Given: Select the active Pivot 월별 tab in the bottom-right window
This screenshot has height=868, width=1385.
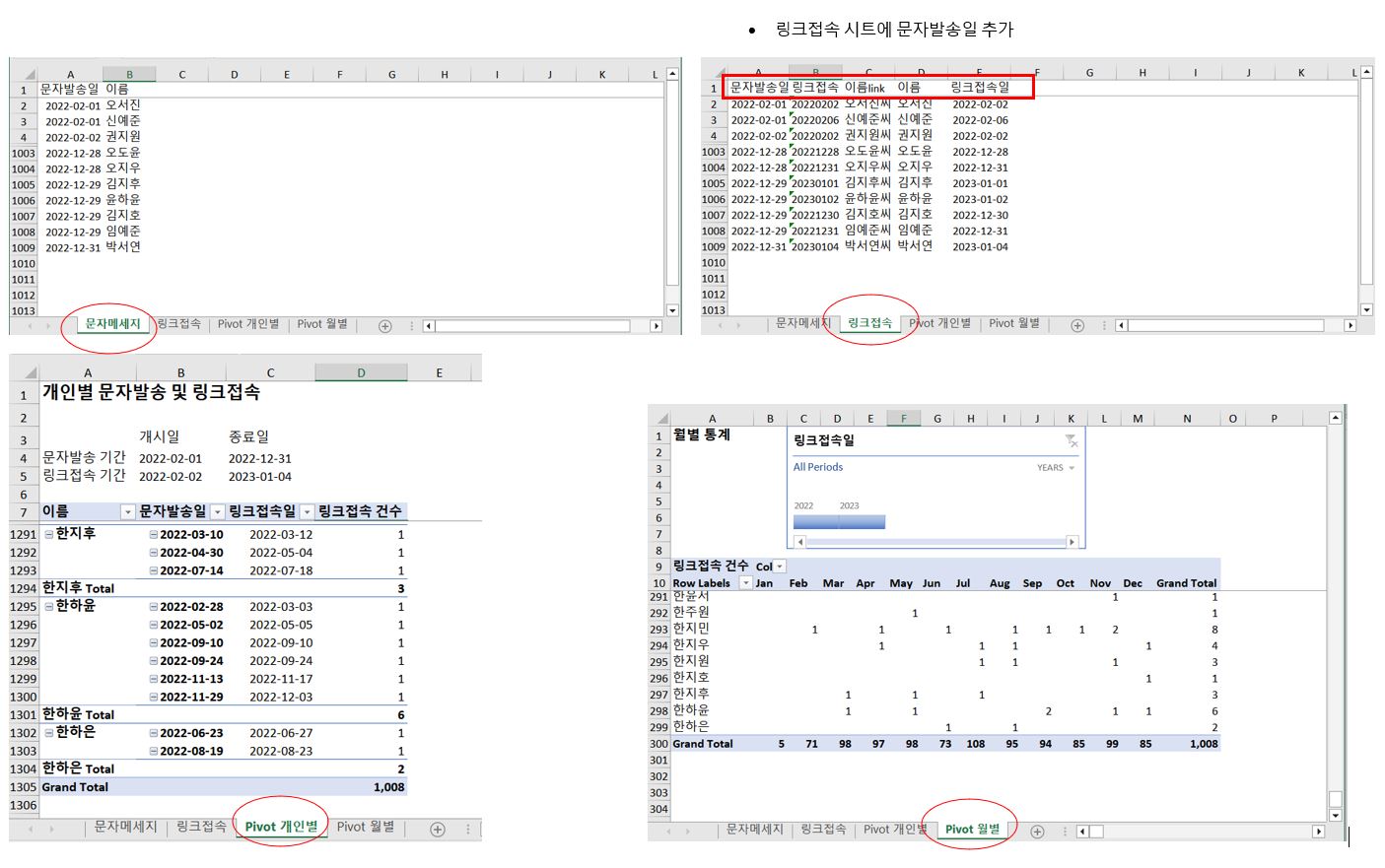Looking at the screenshot, I should tap(973, 830).
